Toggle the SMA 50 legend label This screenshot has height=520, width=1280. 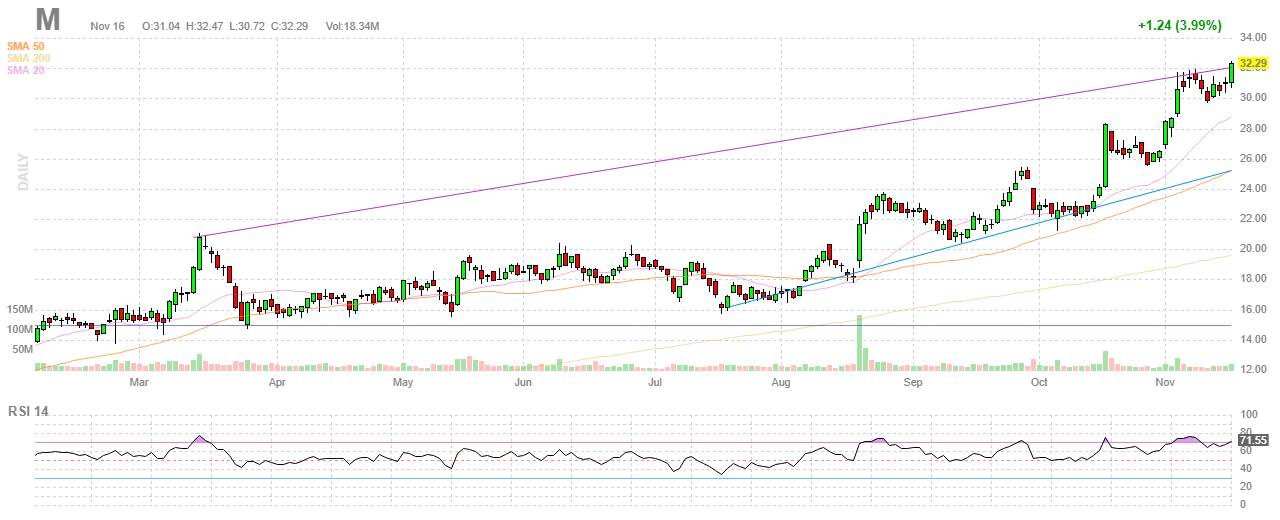(25, 46)
